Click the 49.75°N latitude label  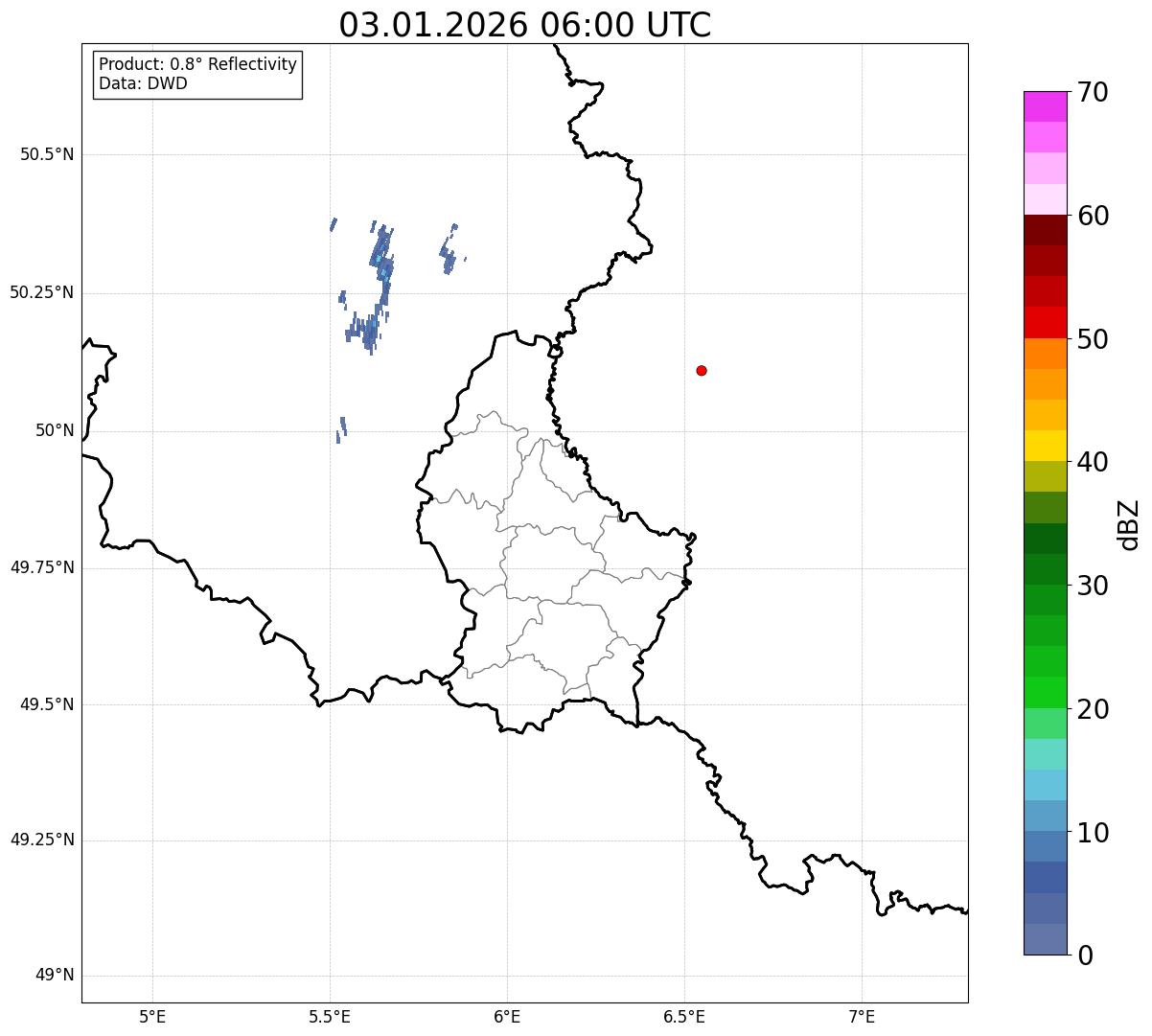42,567
